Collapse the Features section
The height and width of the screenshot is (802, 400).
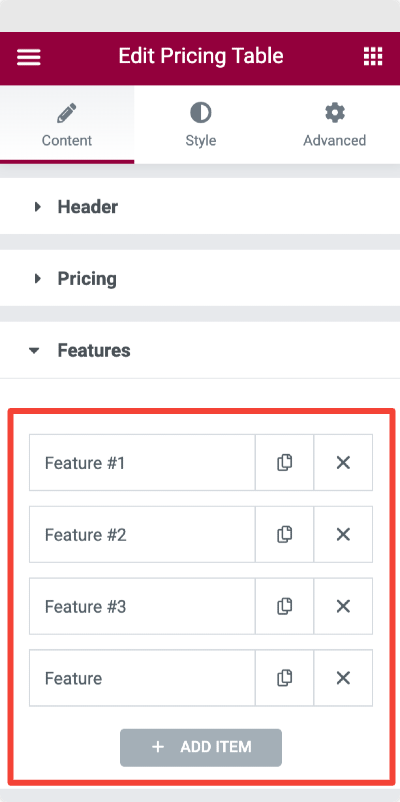point(200,350)
